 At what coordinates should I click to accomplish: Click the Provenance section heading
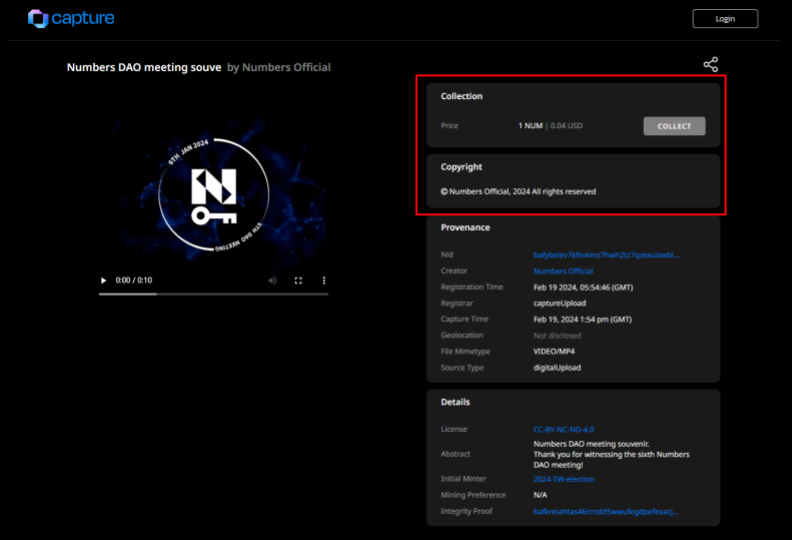pos(465,227)
